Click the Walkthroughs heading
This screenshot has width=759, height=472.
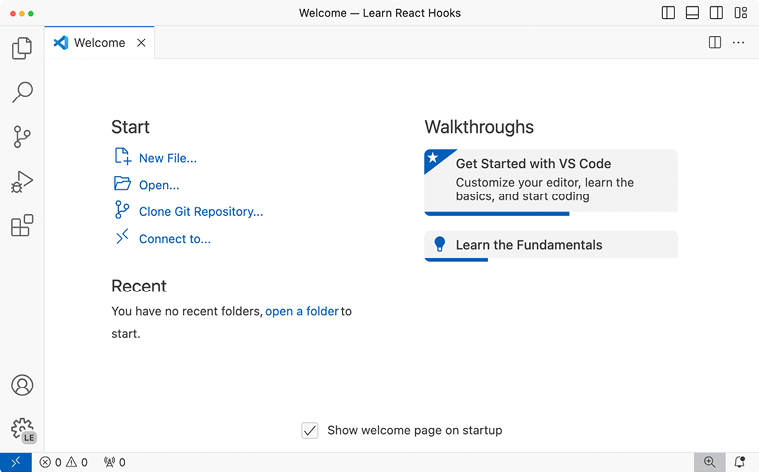(479, 127)
